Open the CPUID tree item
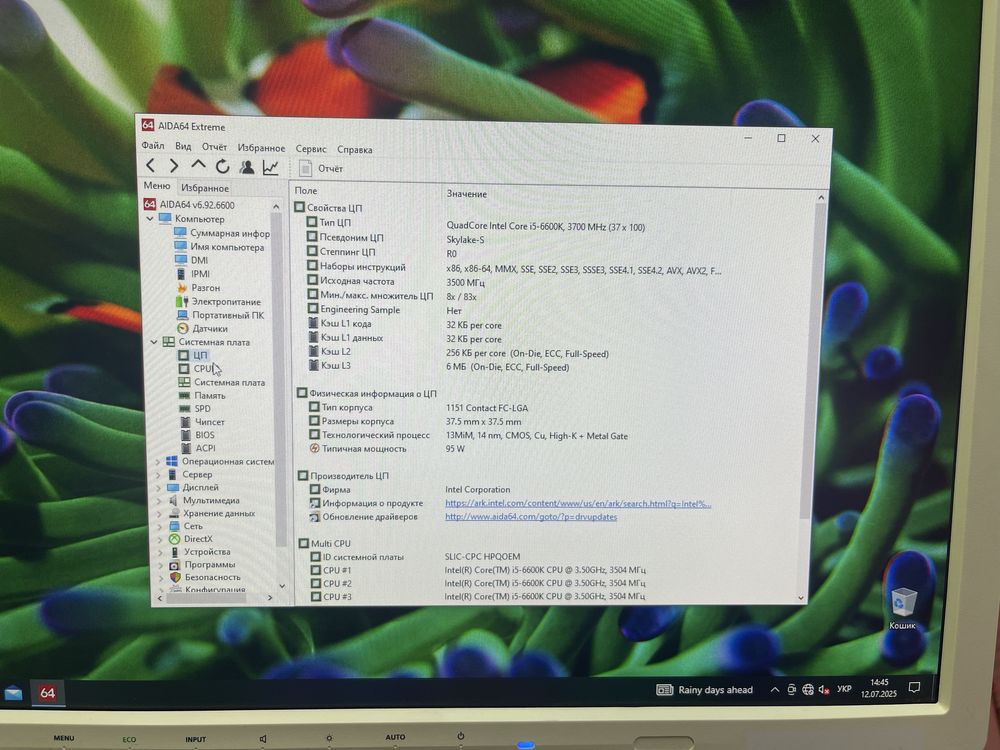This screenshot has height=750, width=1000. (x=195, y=369)
